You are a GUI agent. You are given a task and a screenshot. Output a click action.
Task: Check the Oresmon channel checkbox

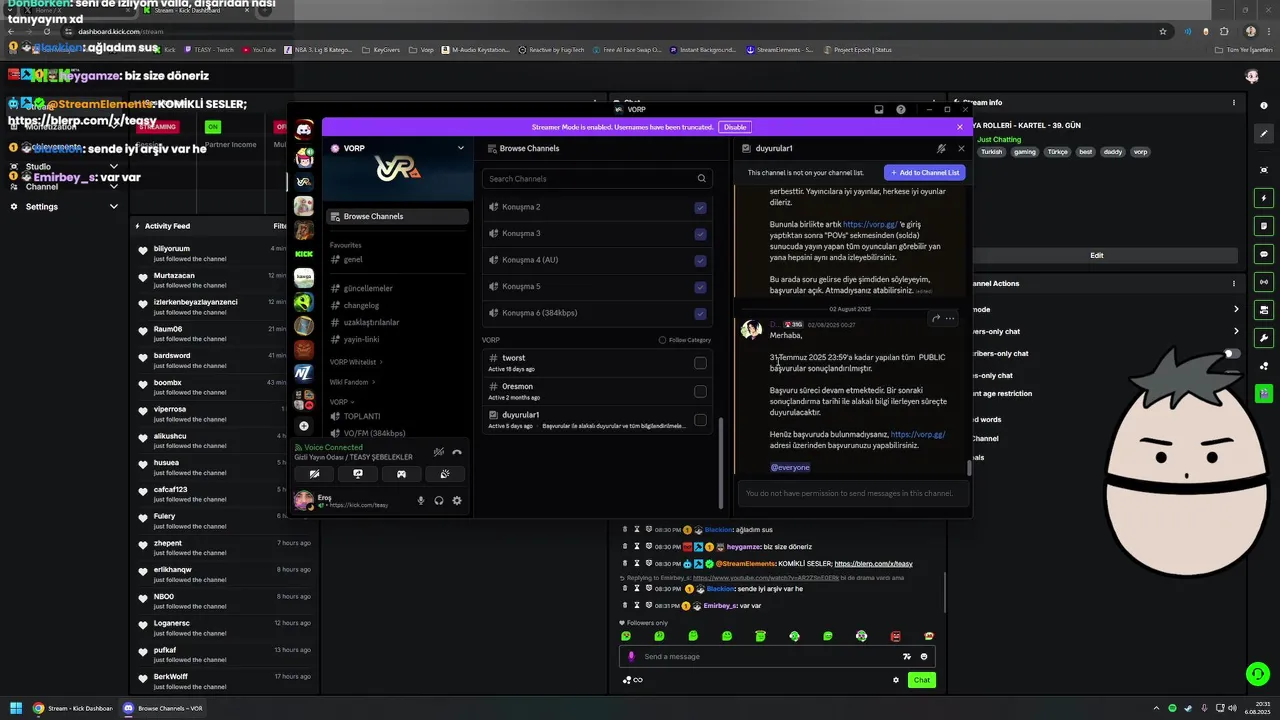pos(700,391)
